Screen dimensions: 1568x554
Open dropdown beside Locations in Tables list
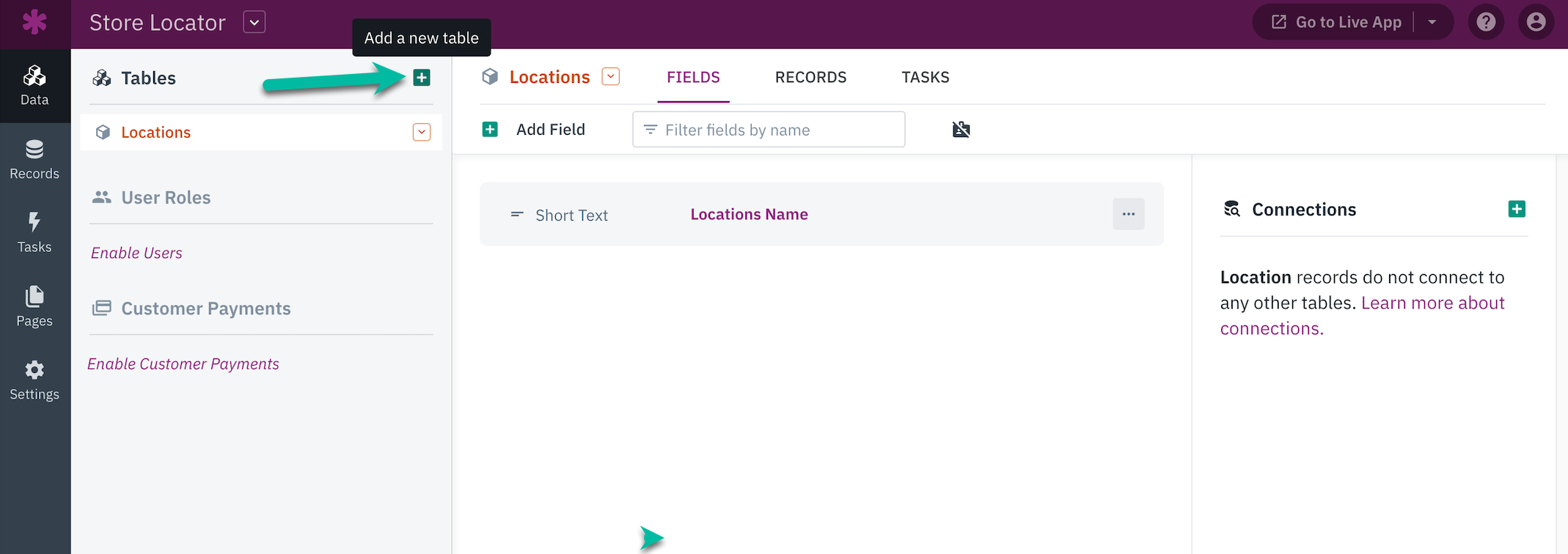point(422,133)
